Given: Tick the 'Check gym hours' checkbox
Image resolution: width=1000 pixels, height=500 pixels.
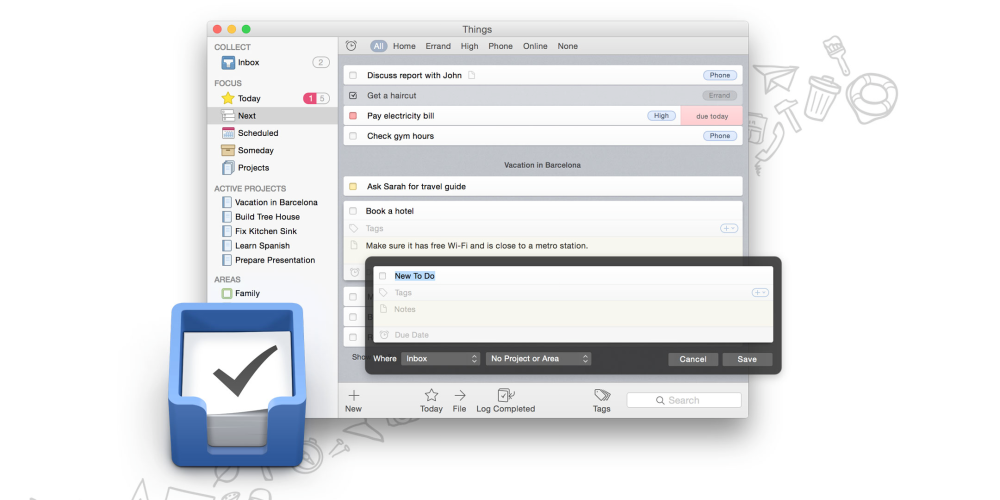Looking at the screenshot, I should coord(352,136).
